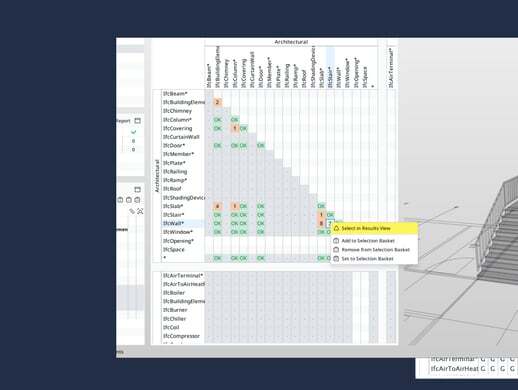Choose Select in Results View menu entry
The width and height of the screenshot is (518, 390).
[374, 228]
